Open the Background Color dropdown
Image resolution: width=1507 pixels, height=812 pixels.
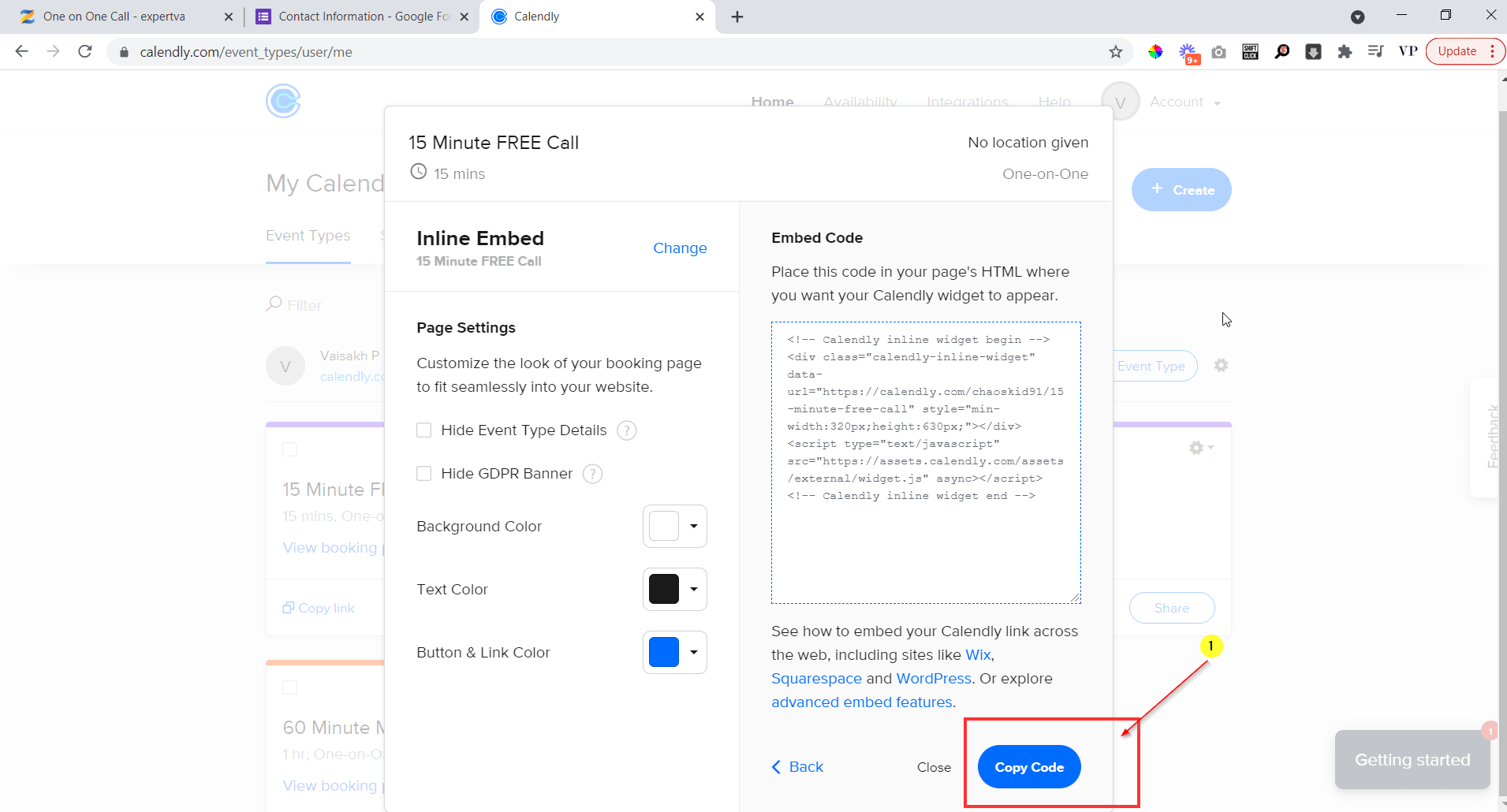[674, 526]
